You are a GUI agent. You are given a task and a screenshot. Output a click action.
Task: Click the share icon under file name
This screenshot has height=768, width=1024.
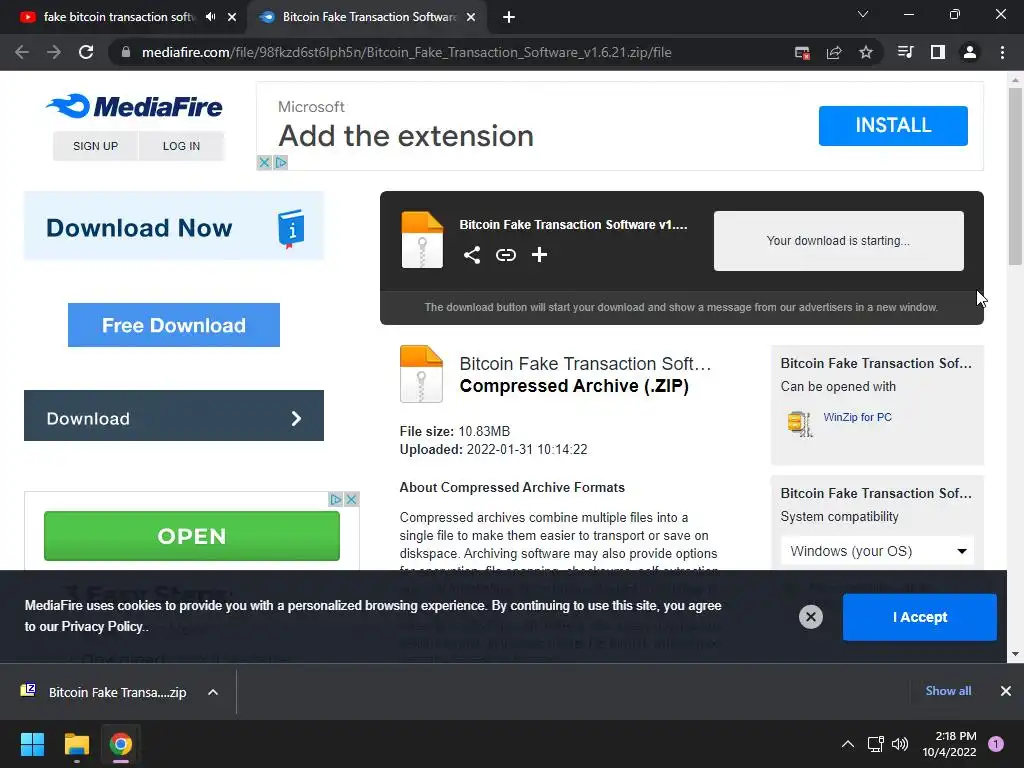click(x=472, y=255)
